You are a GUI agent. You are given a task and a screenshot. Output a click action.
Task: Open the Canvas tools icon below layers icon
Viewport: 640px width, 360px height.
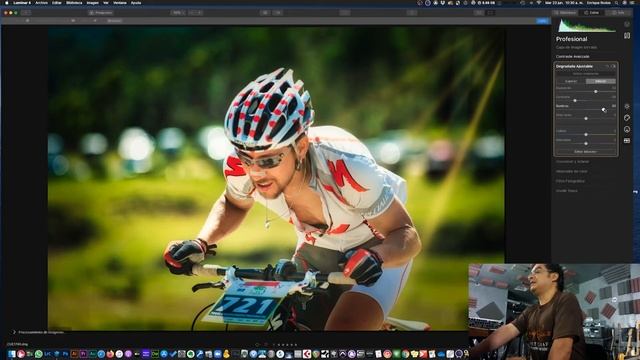click(x=627, y=36)
